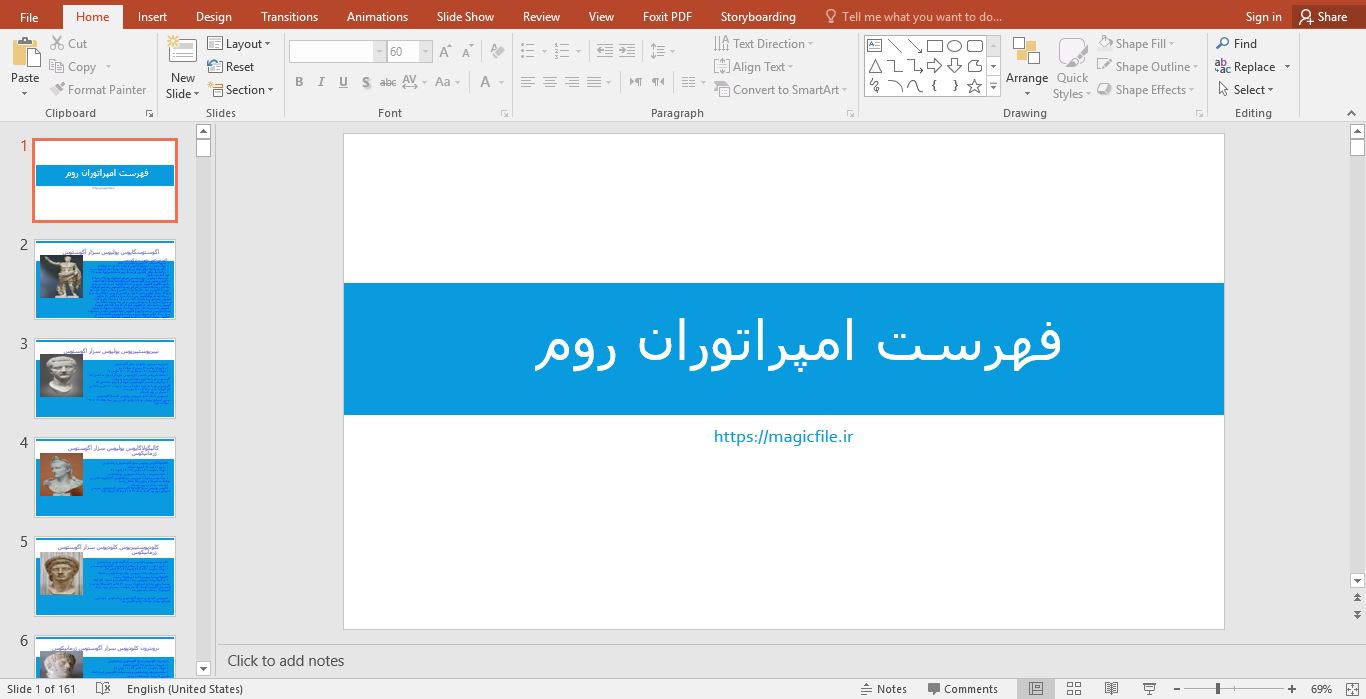Select the Format Painter brush
This screenshot has height=699, width=1366.
pos(57,90)
